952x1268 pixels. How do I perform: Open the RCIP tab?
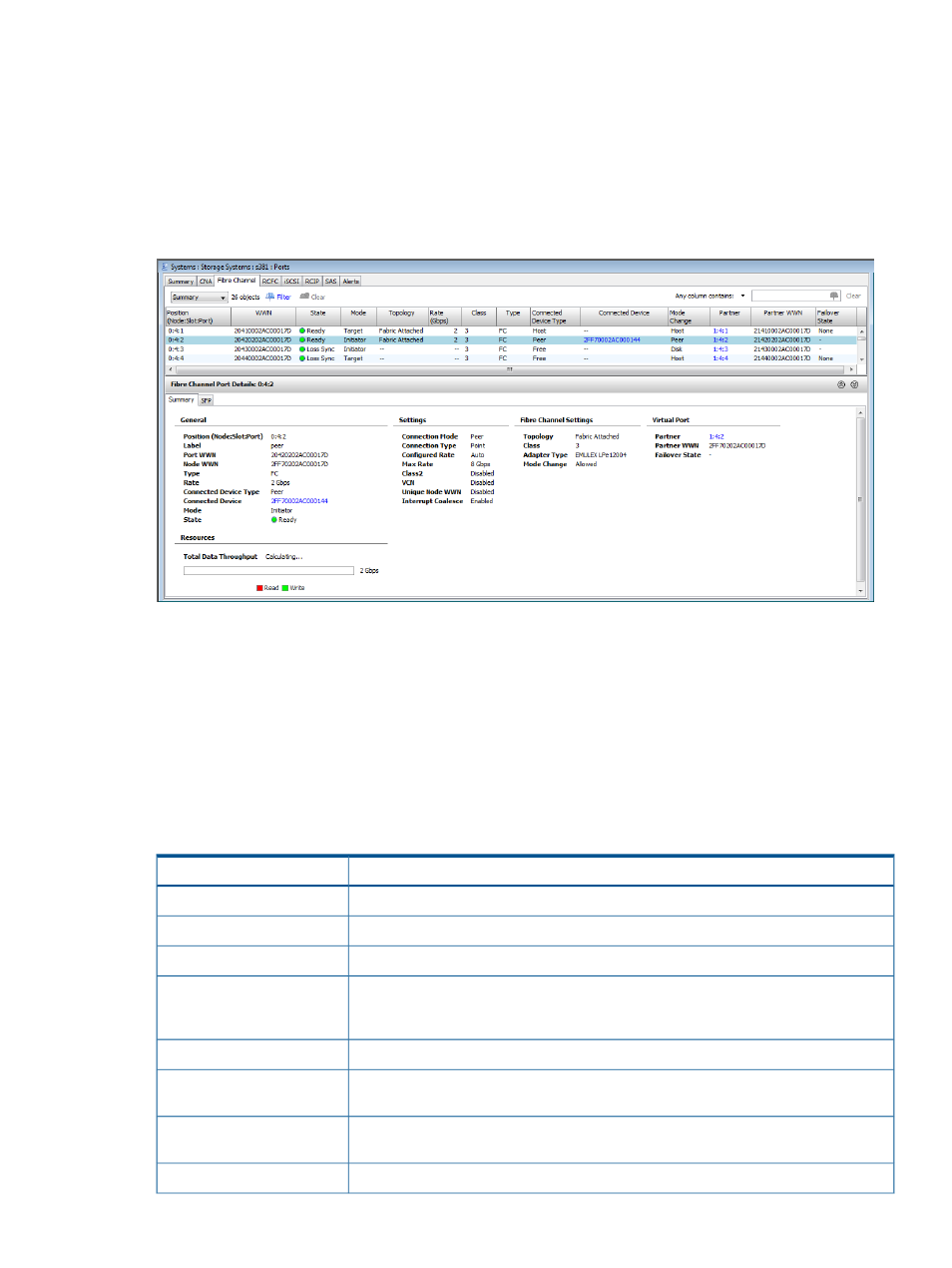[312, 282]
